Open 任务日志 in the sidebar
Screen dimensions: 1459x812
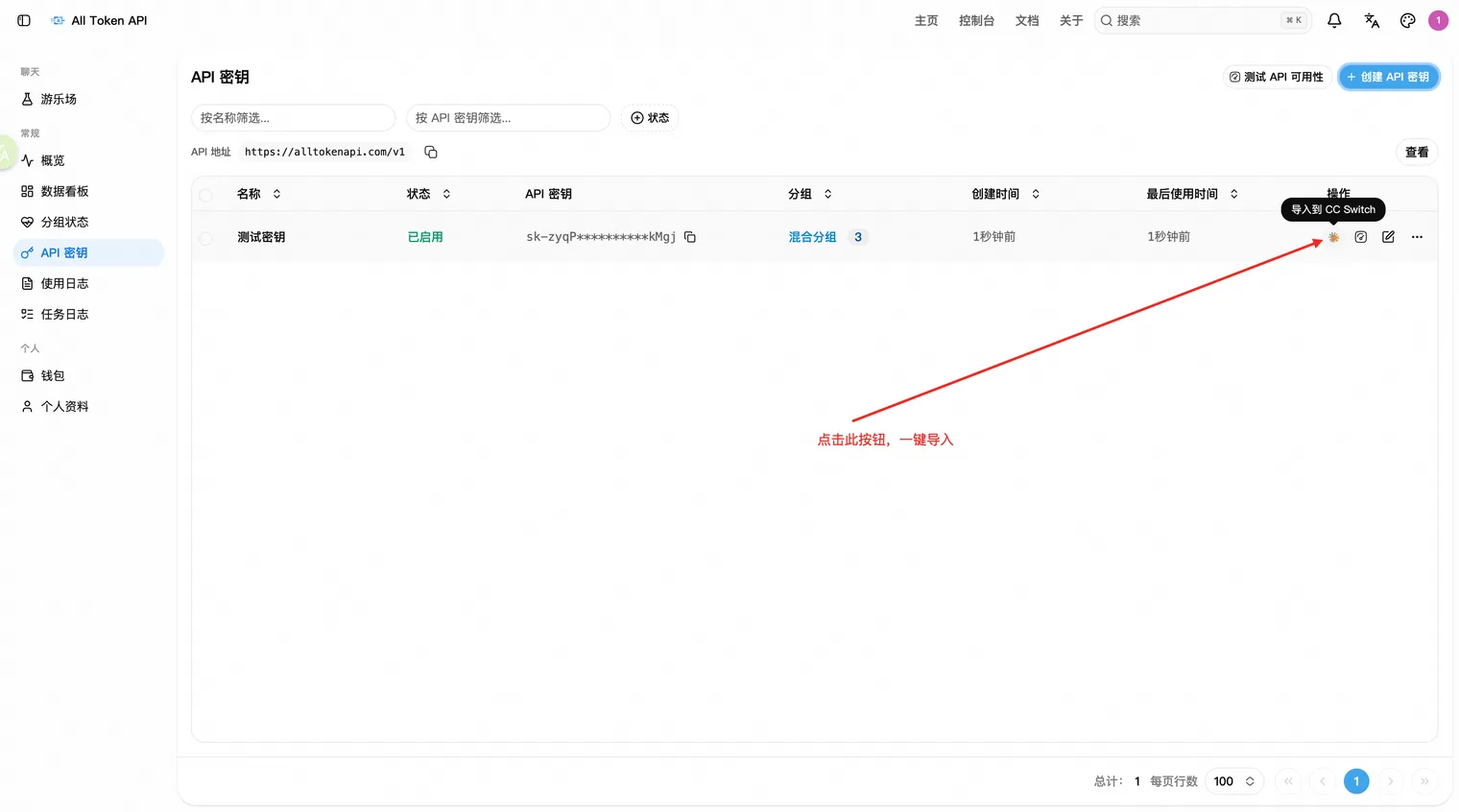pos(89,314)
